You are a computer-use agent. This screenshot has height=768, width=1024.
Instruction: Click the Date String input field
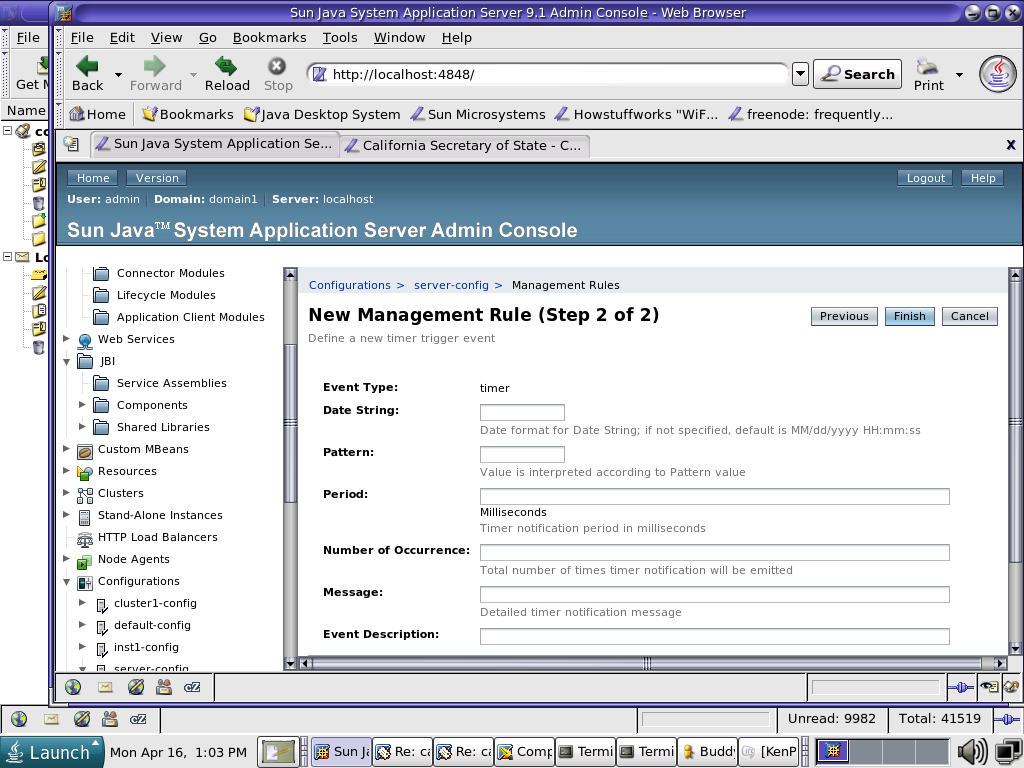click(522, 412)
